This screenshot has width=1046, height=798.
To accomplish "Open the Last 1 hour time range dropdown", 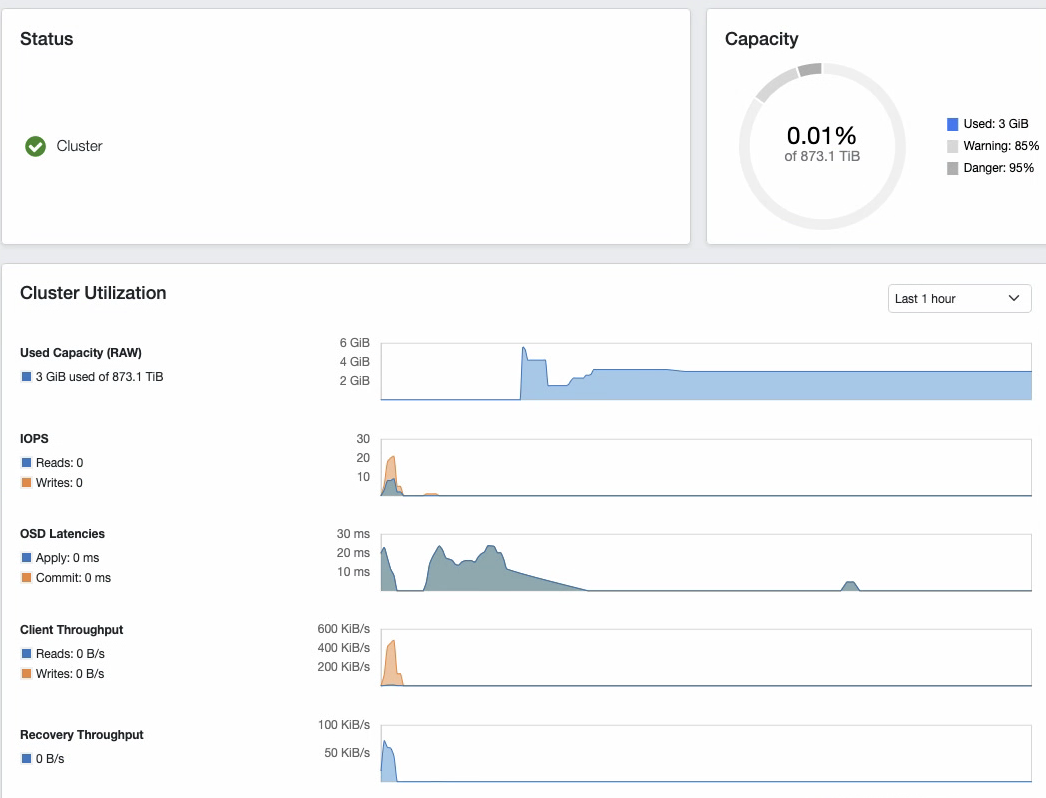I will [x=959, y=298].
